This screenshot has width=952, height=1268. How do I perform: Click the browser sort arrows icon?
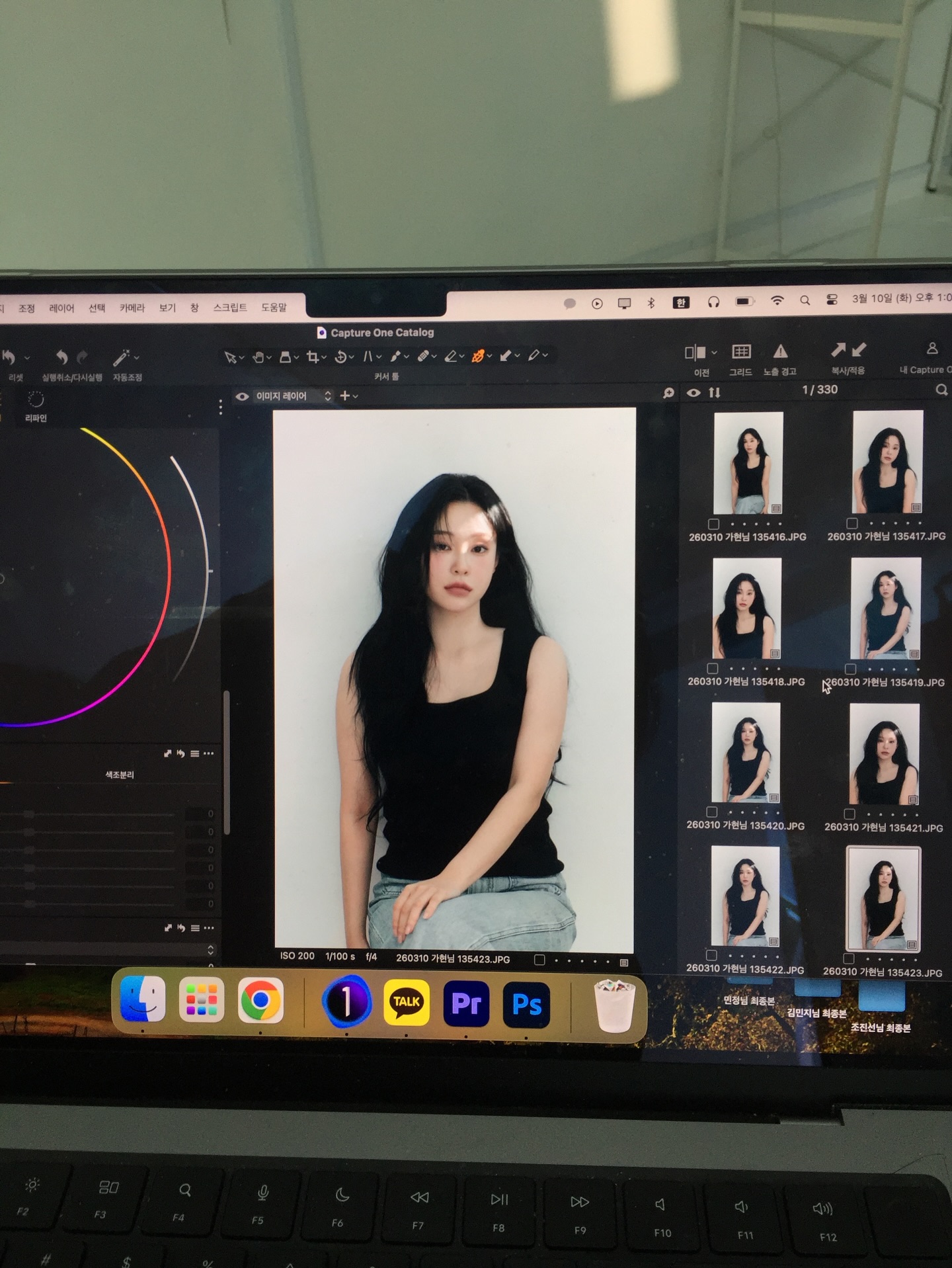coord(715,393)
